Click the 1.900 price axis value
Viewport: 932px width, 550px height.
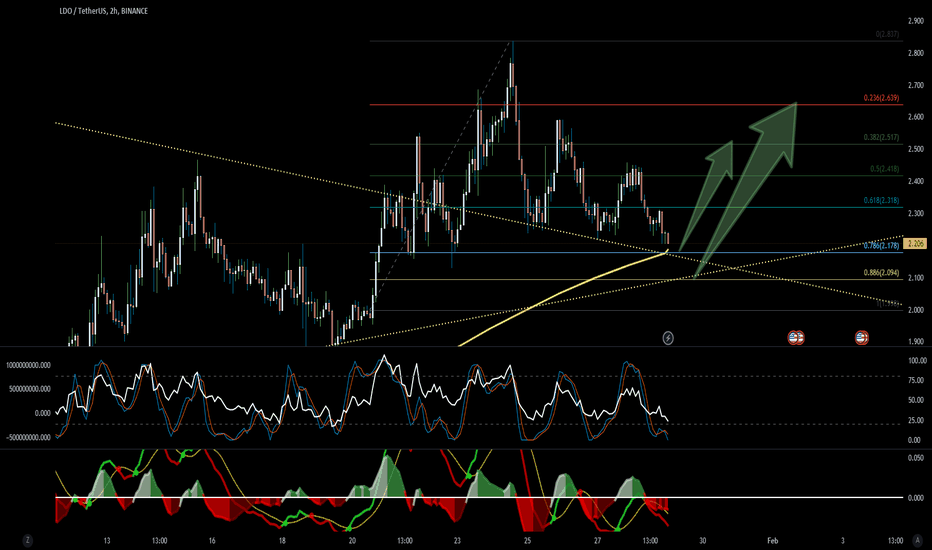916,341
